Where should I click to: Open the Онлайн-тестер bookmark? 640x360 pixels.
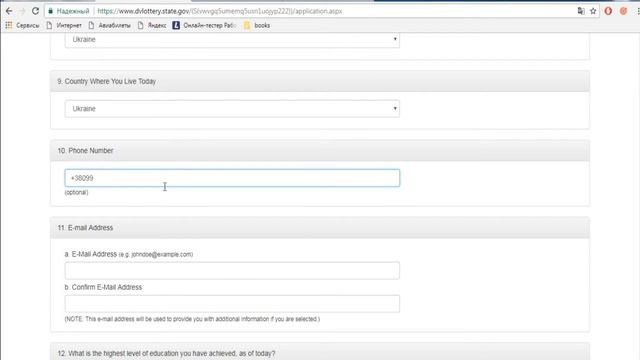204,25
